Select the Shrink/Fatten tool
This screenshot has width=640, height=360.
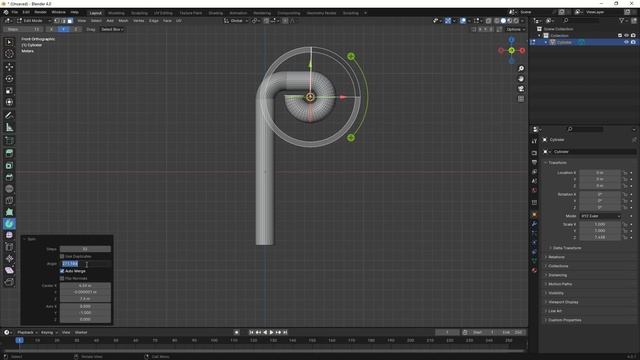[x=9, y=259]
